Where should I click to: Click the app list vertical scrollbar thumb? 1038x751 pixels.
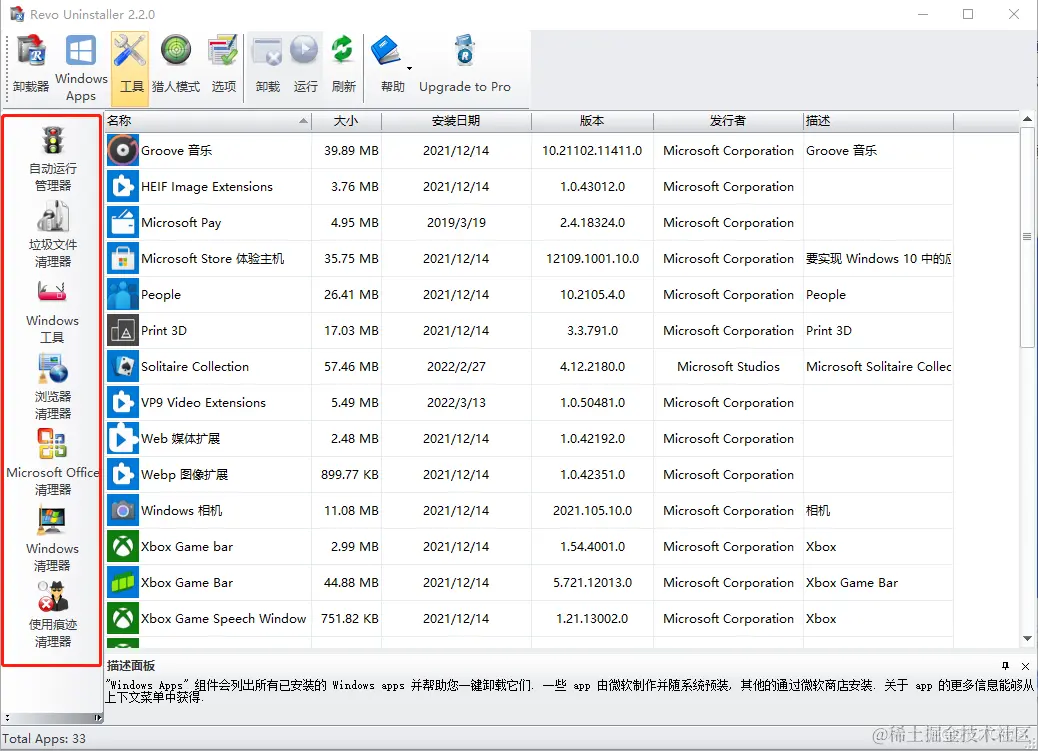(x=1027, y=236)
